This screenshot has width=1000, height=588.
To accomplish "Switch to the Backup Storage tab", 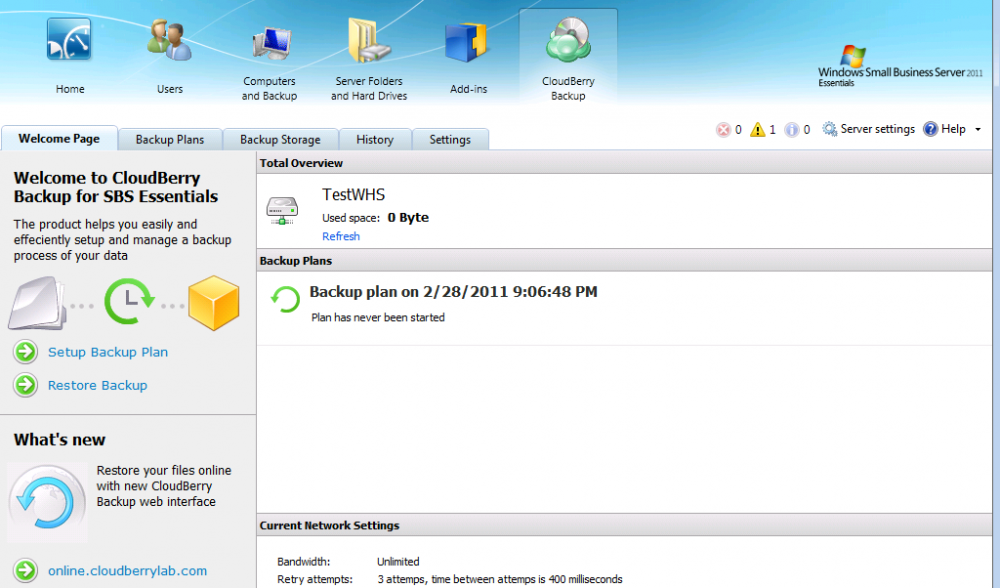I will click(x=280, y=140).
